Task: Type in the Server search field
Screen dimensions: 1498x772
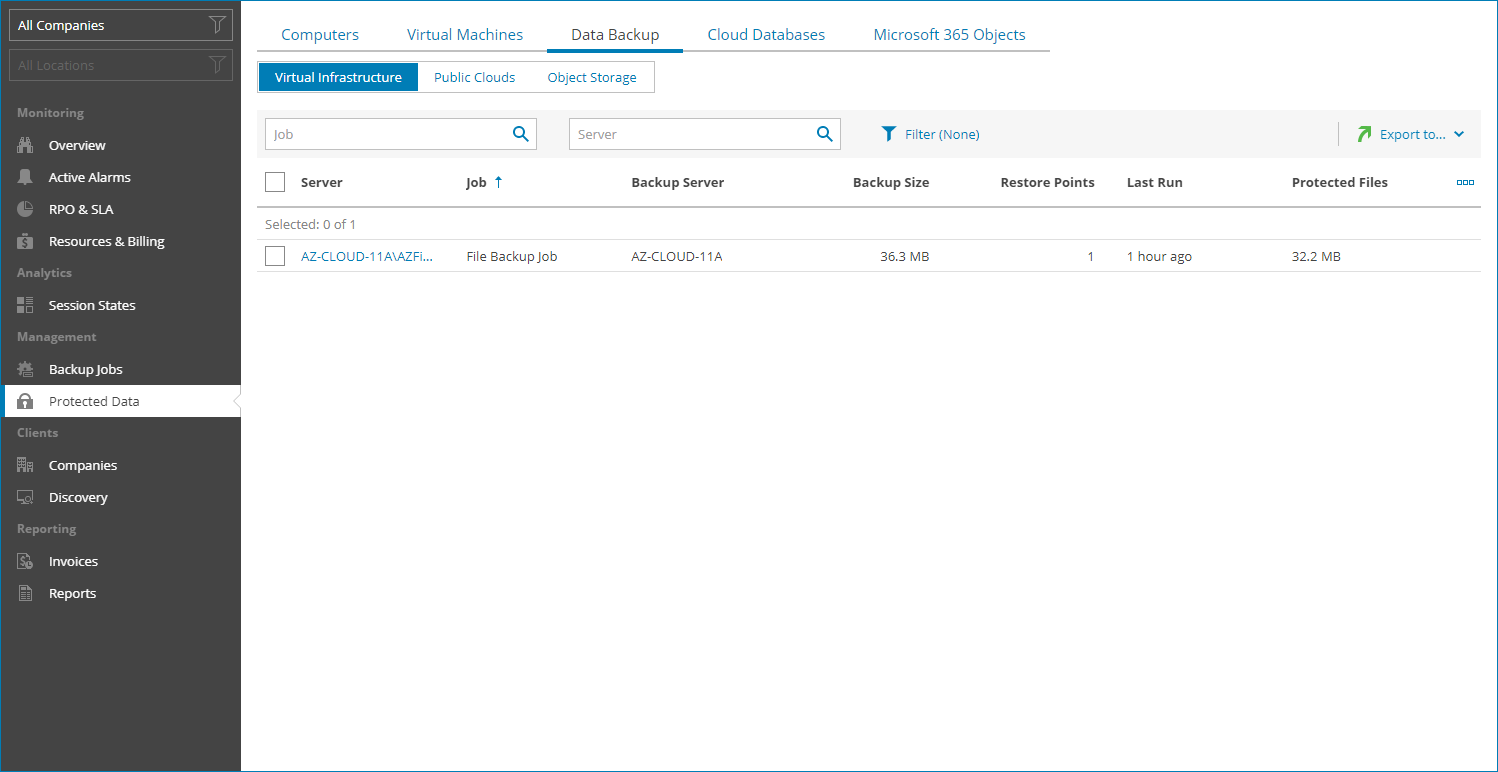Action: point(690,134)
